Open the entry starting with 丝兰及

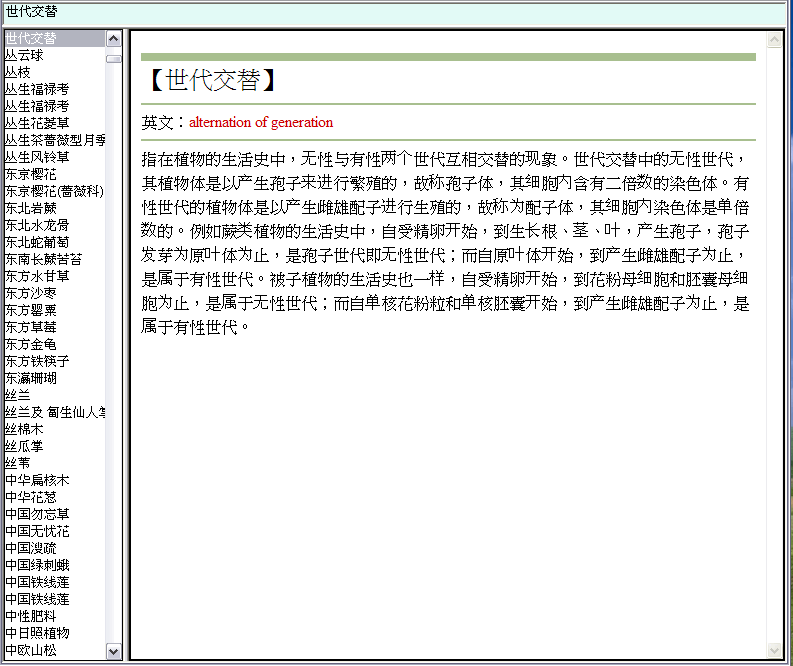click(55, 413)
